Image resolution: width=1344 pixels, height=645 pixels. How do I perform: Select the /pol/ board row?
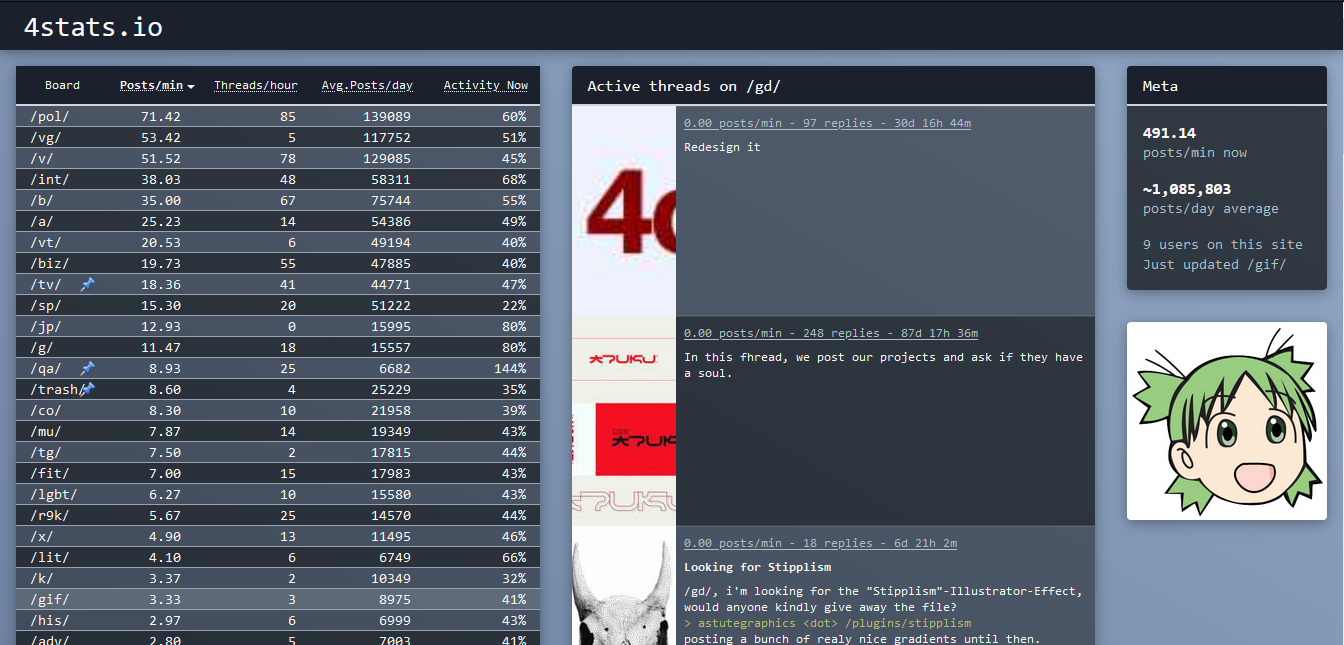pos(278,117)
